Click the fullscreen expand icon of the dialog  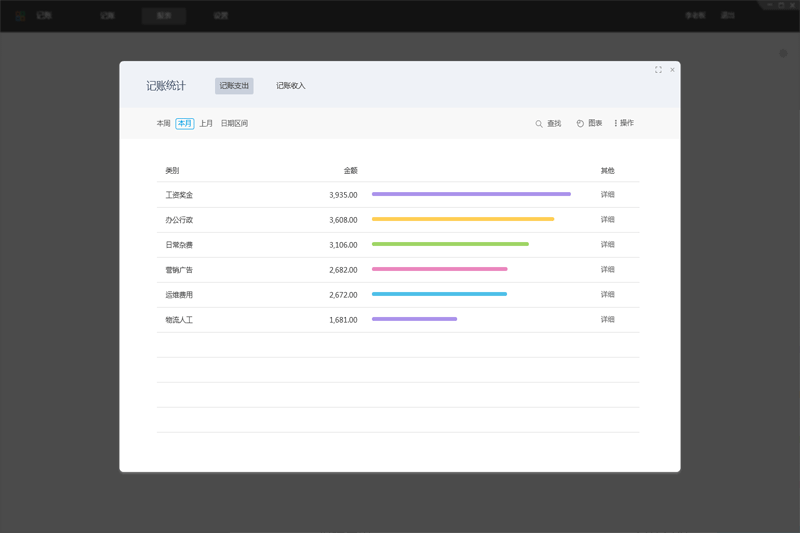pyautogui.click(x=658, y=70)
